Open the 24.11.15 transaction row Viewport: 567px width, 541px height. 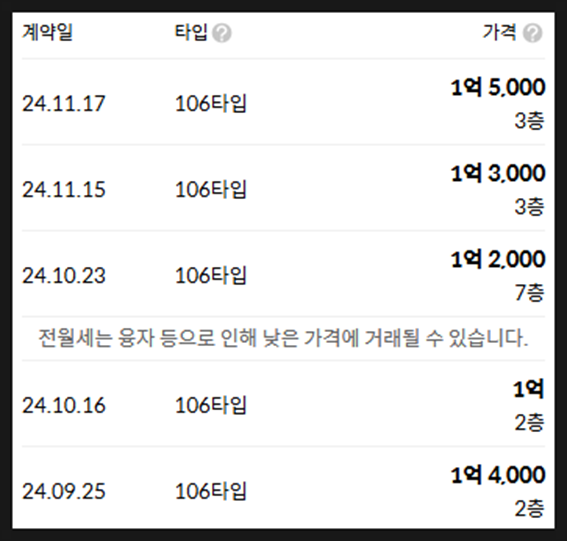(x=284, y=188)
